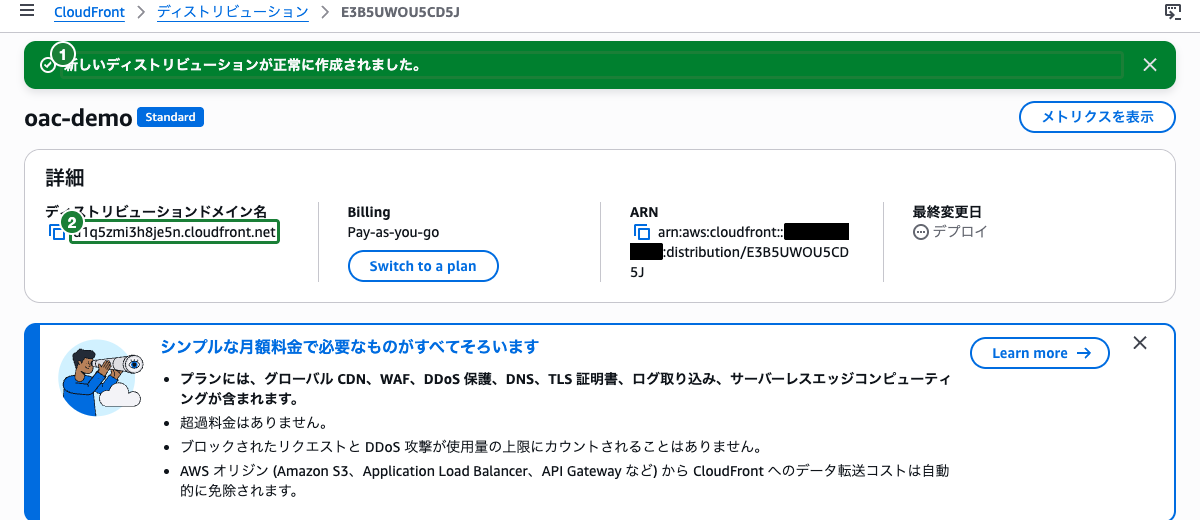Select the cloudfront.net domain name text

pos(174,232)
